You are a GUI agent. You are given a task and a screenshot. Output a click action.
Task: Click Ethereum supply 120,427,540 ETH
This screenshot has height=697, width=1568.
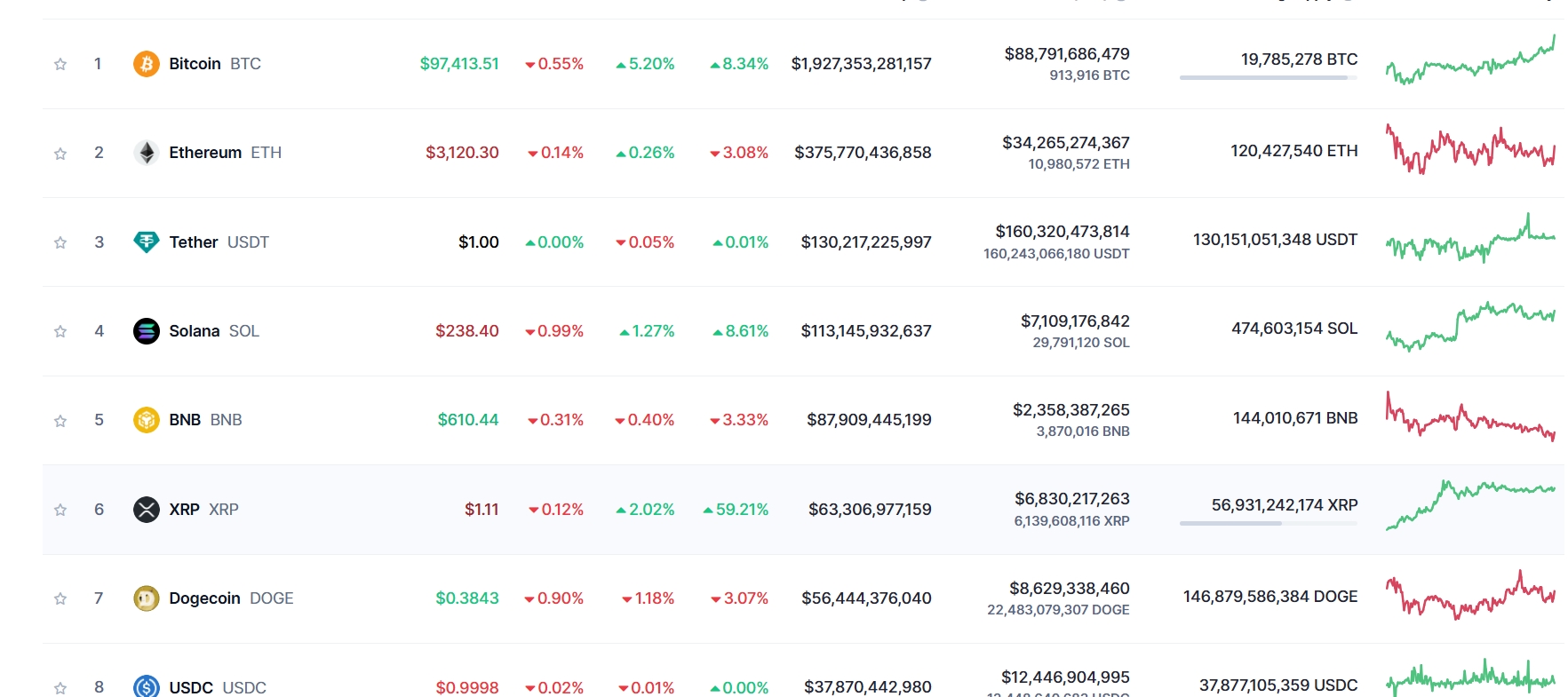(1294, 151)
